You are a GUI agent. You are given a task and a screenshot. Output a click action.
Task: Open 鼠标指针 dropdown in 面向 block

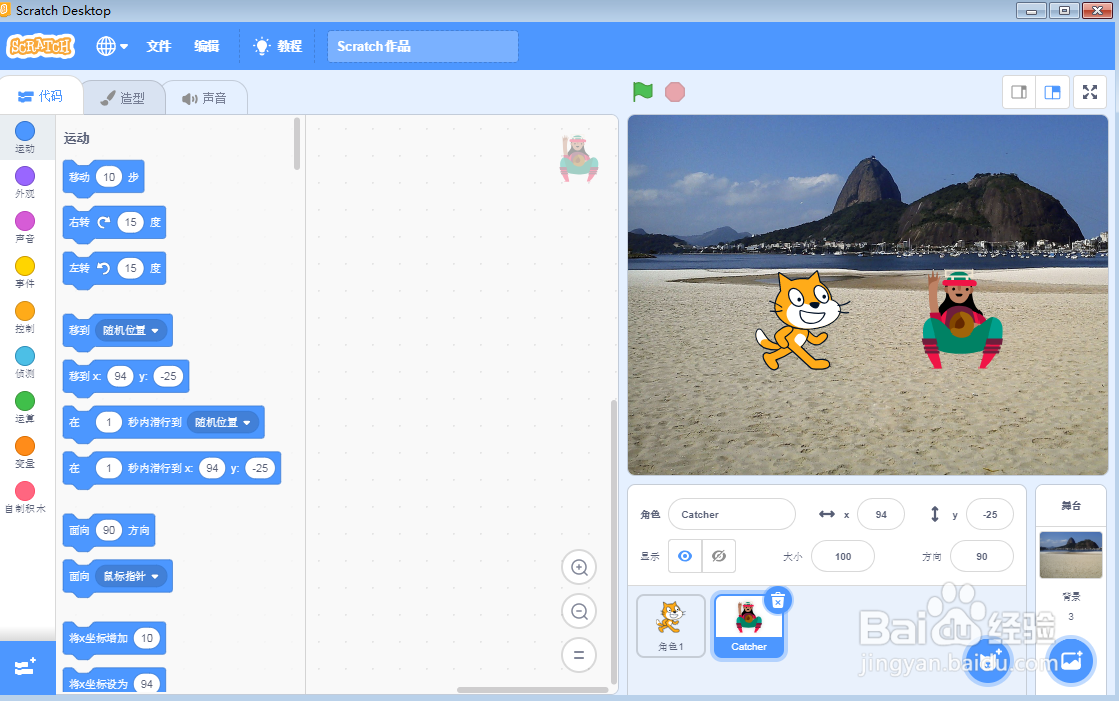131,576
